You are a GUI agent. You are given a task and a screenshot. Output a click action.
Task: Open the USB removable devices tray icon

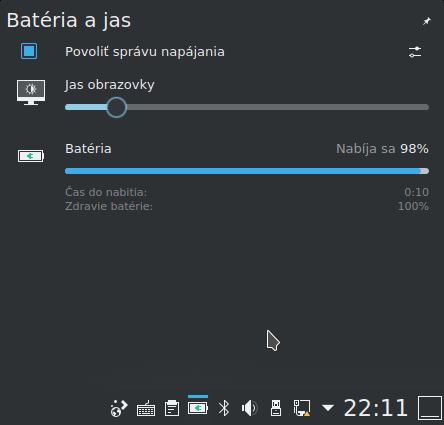click(x=276, y=408)
